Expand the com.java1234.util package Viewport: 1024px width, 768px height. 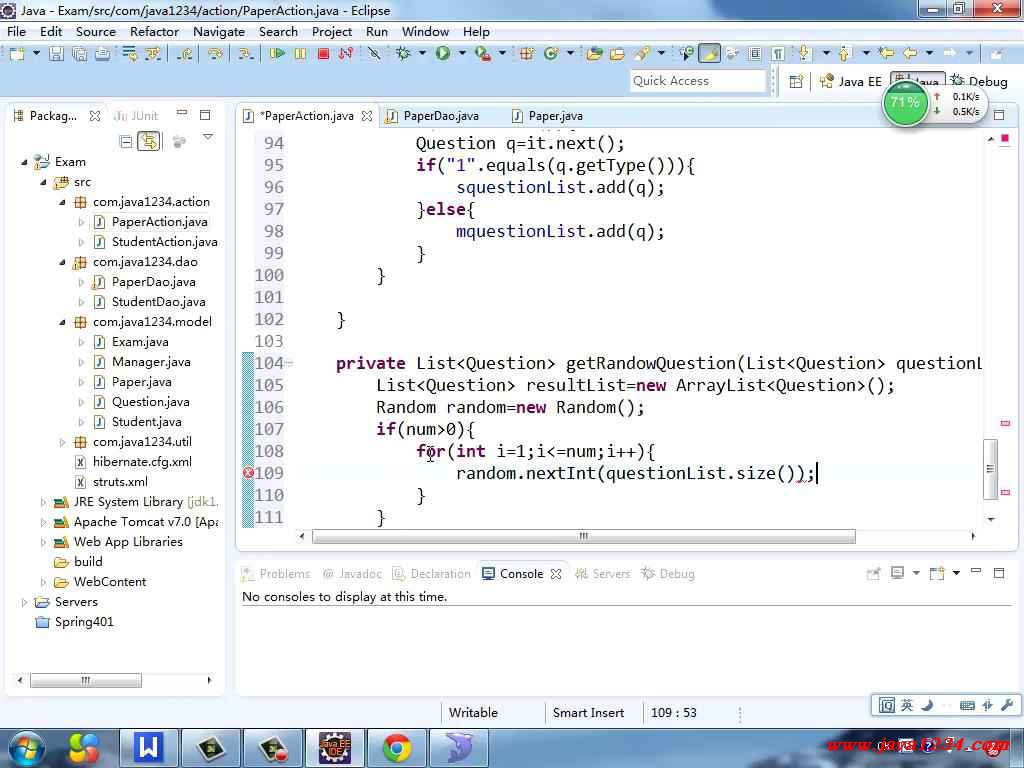tap(63, 442)
